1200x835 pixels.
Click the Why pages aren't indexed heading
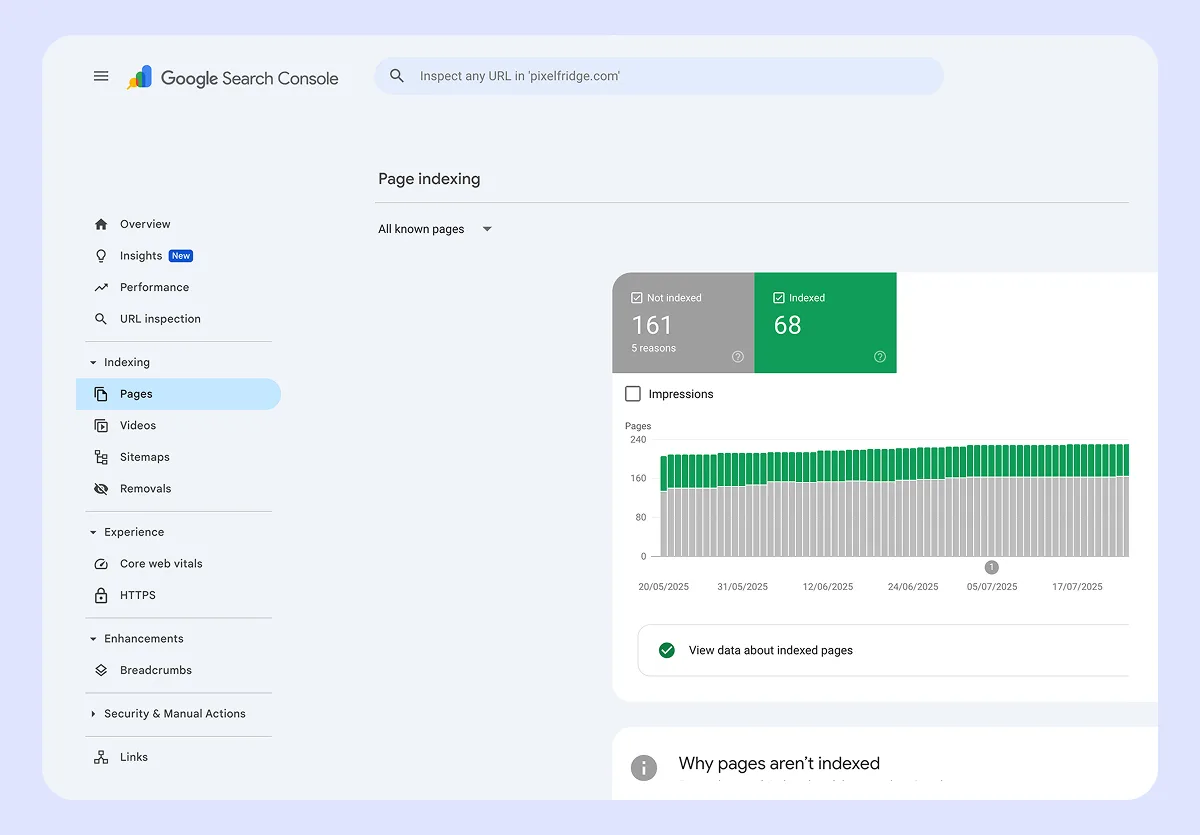tap(779, 764)
